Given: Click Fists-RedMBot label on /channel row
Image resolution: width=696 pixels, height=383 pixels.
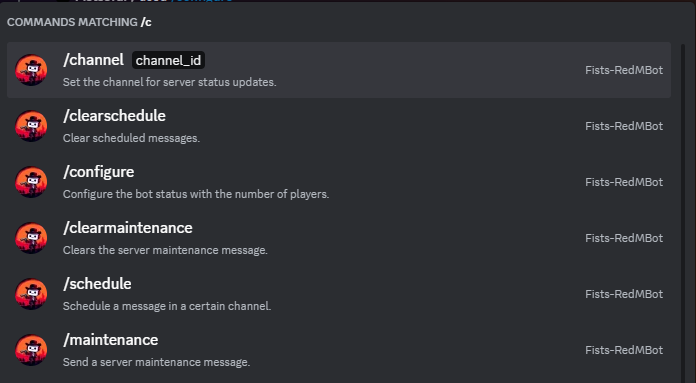Looking at the screenshot, I should (x=624, y=70).
